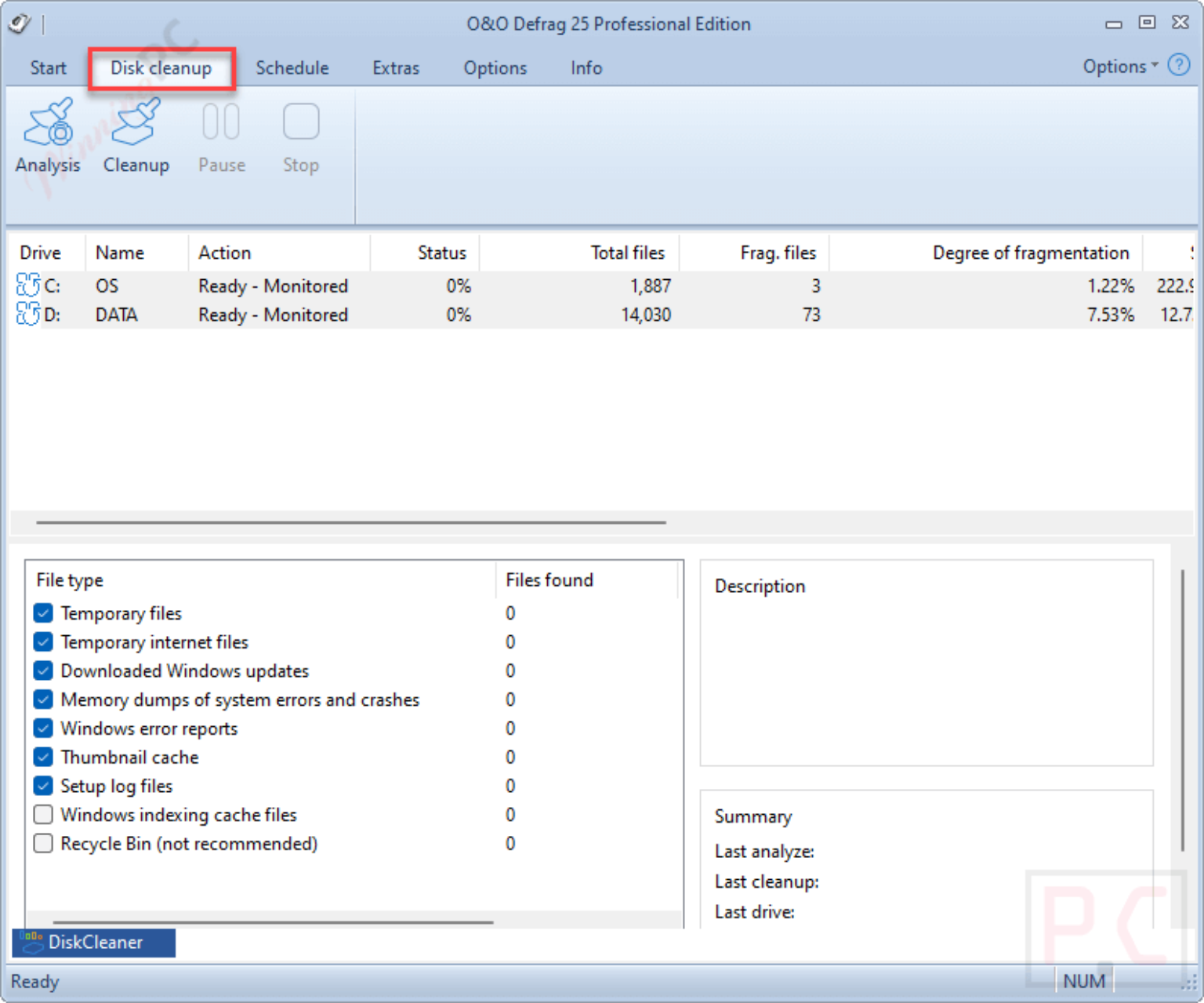This screenshot has width=1204, height=1003.
Task: Open the Options dropdown at top right
Action: [1120, 67]
